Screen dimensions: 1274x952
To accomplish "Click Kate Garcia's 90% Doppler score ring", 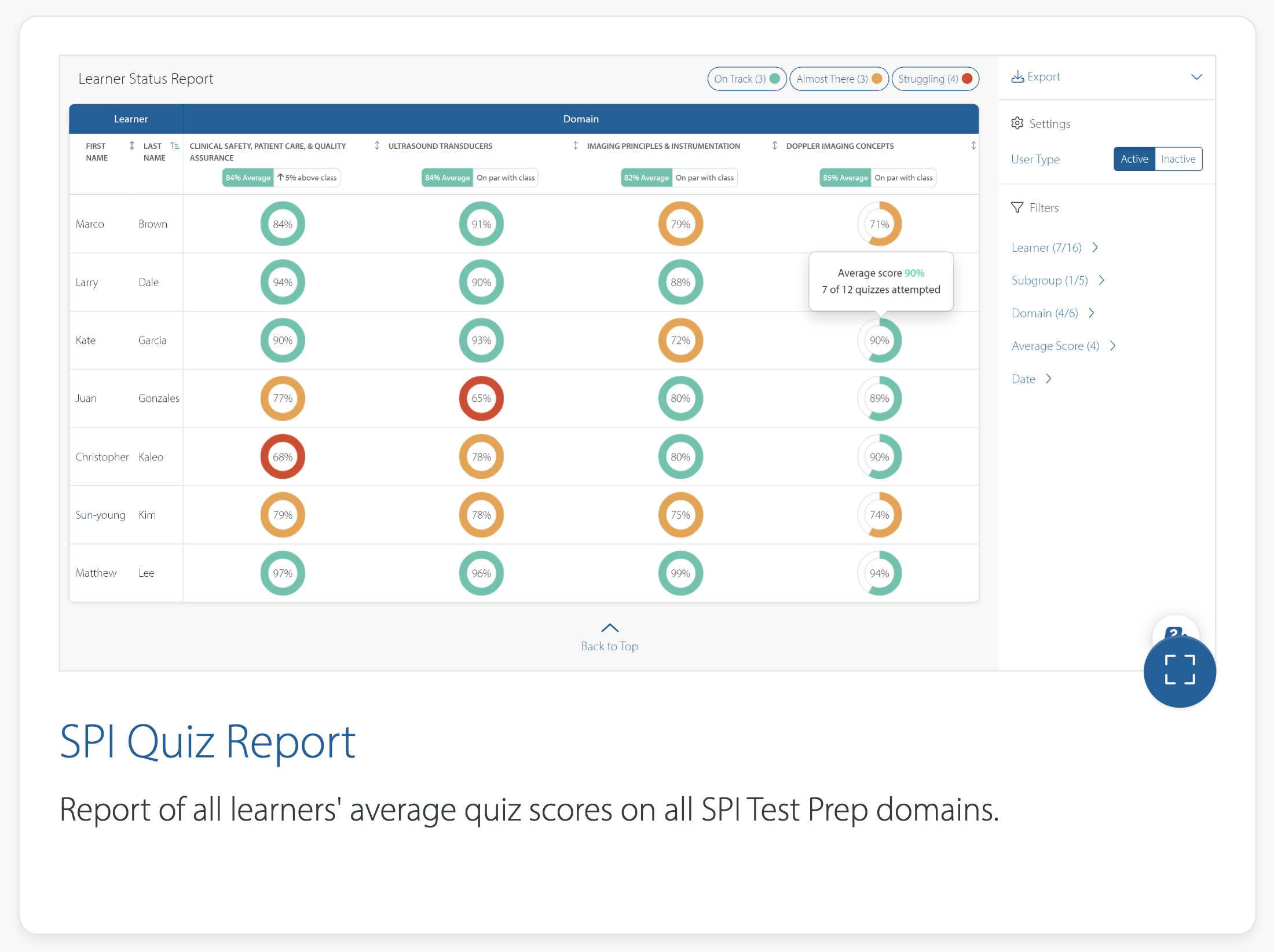I will click(x=878, y=340).
